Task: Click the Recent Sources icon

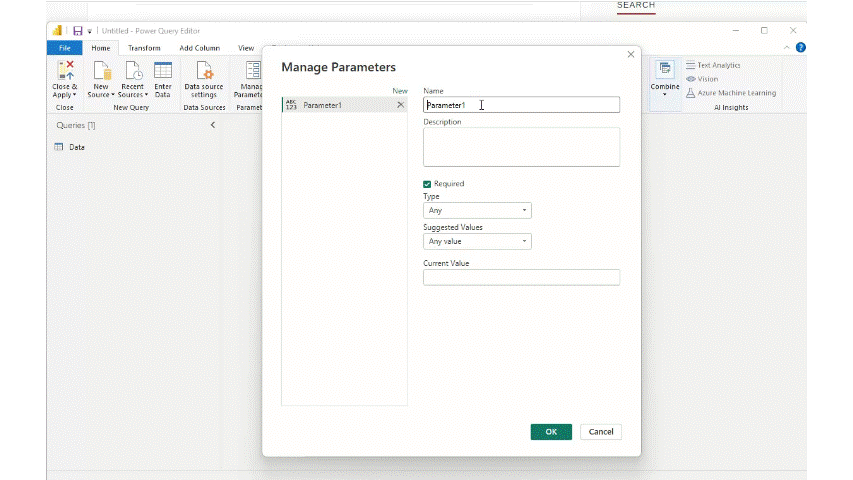Action: click(x=132, y=72)
